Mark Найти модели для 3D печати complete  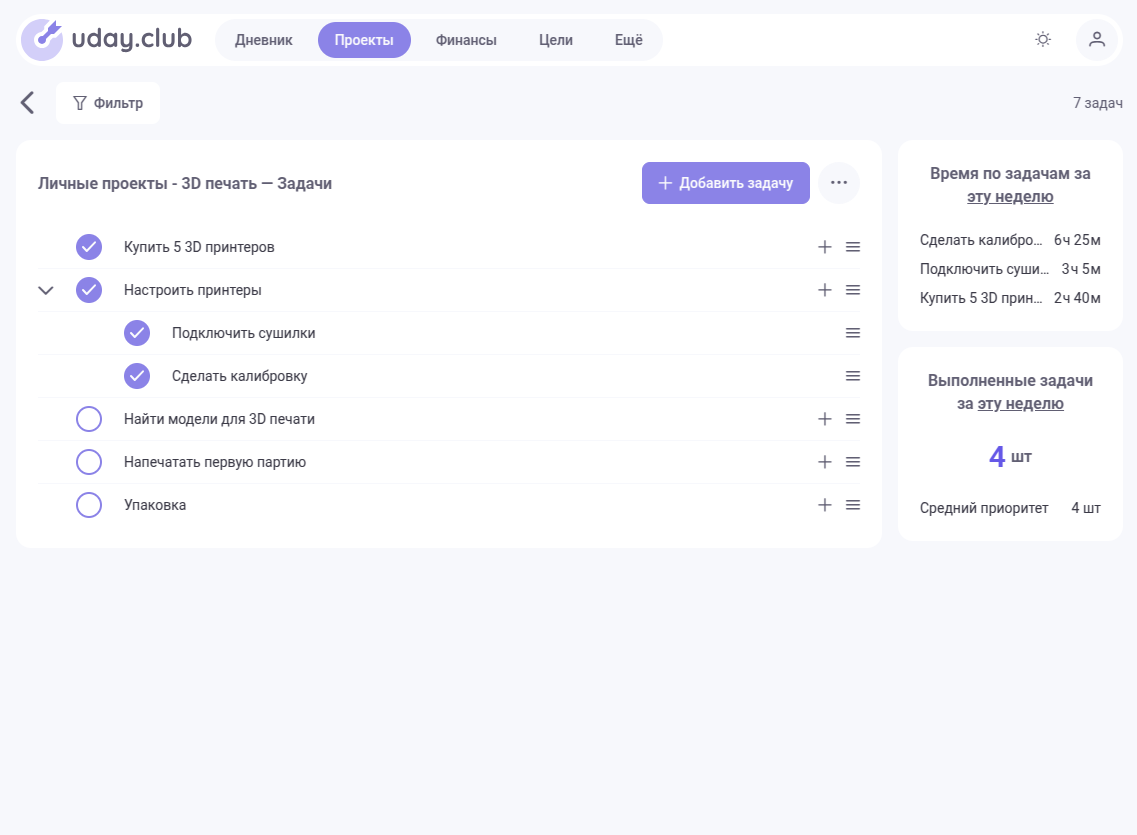[x=89, y=419]
